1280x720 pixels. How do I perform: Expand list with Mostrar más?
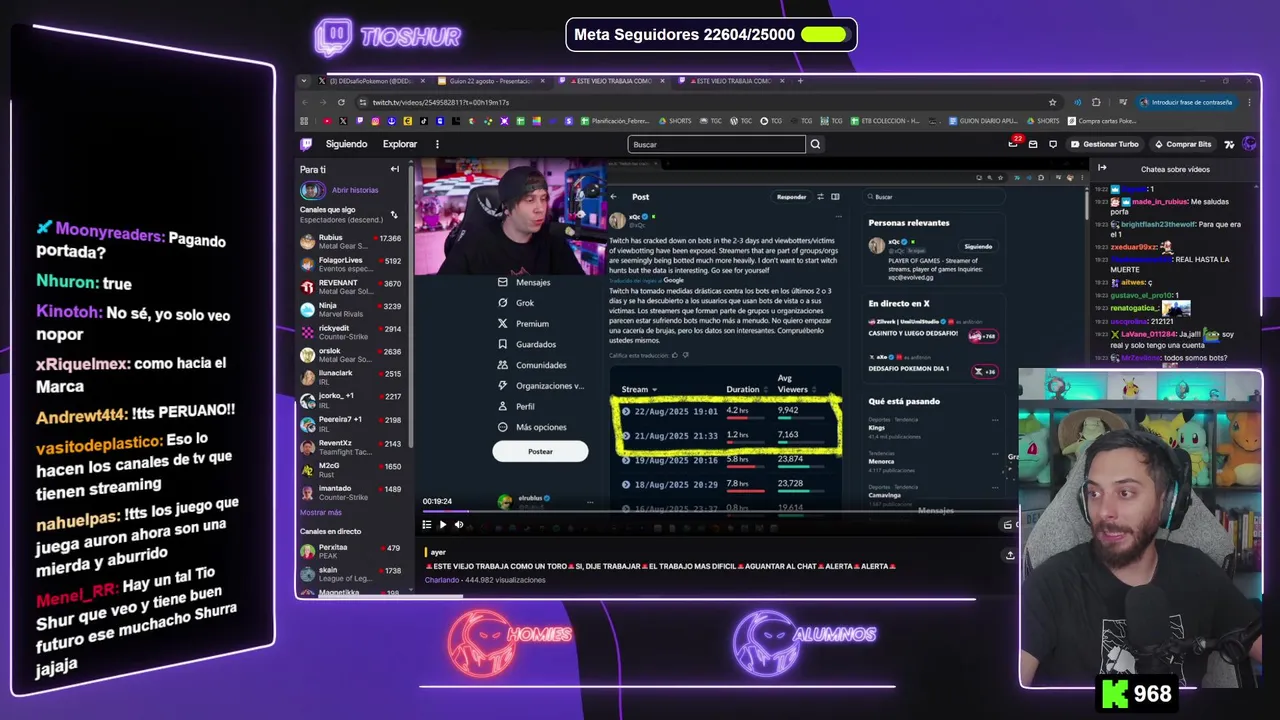(x=321, y=512)
